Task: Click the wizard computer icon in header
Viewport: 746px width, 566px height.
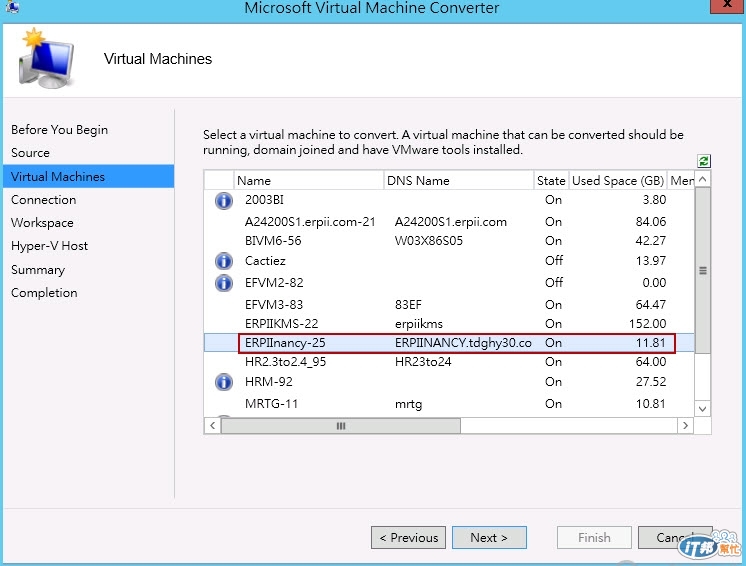Action: click(46, 59)
